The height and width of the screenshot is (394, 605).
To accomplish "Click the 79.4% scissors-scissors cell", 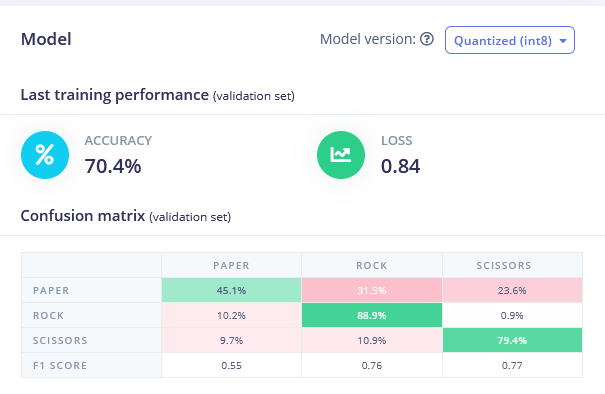I will tap(512, 340).
